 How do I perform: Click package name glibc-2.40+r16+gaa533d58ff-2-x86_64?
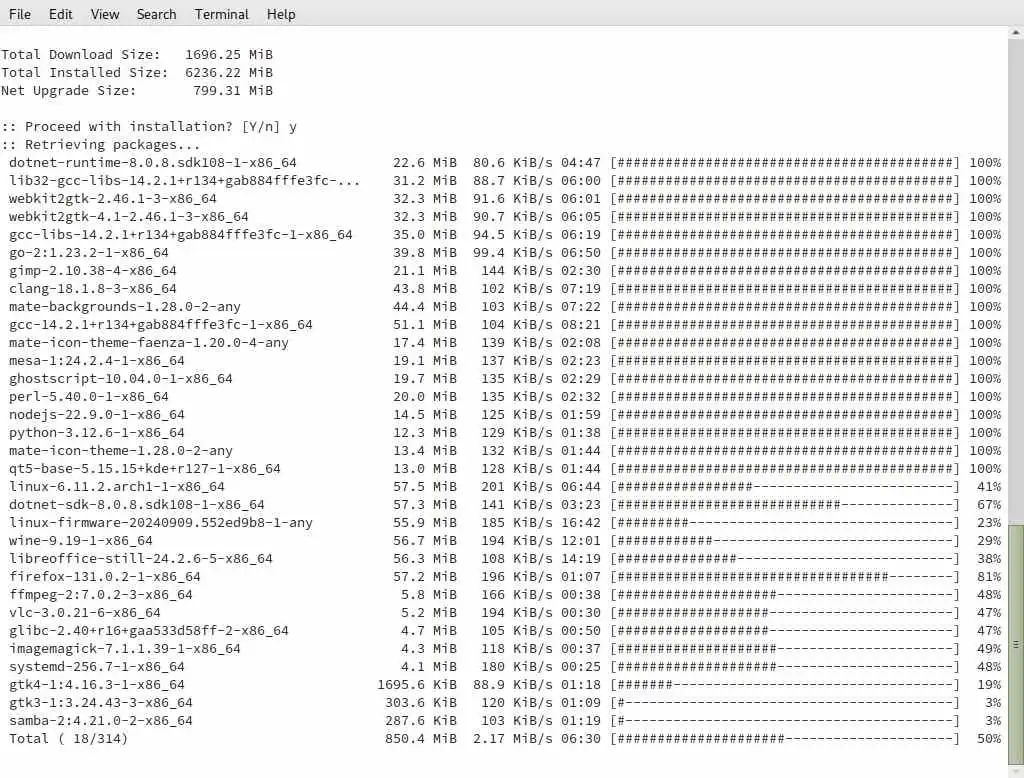tap(148, 631)
